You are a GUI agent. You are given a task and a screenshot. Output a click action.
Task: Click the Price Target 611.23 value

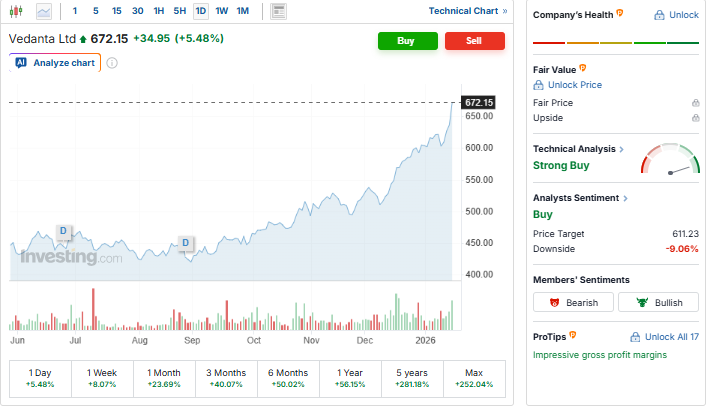(x=685, y=234)
